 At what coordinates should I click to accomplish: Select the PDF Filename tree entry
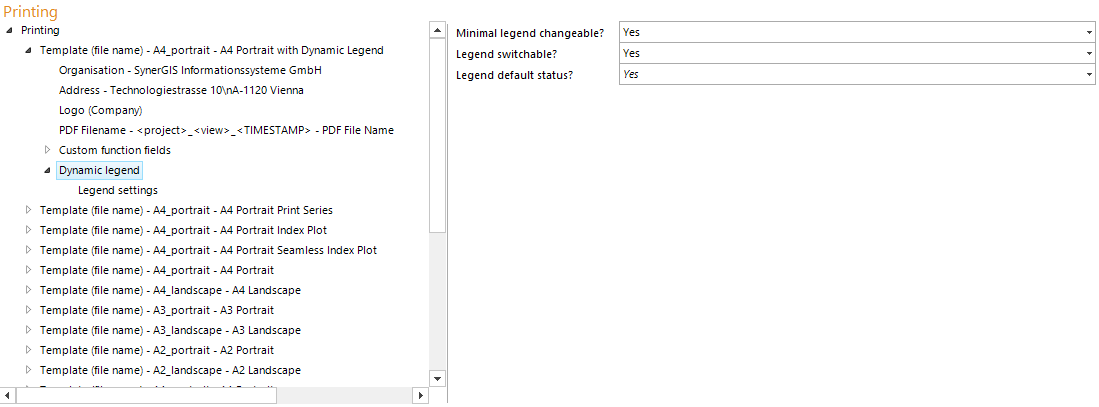tap(226, 130)
